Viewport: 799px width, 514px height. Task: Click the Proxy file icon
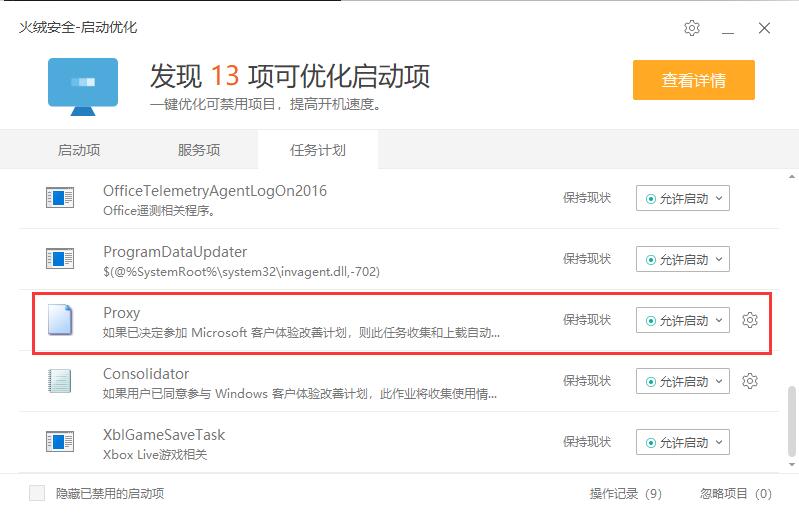pos(60,320)
